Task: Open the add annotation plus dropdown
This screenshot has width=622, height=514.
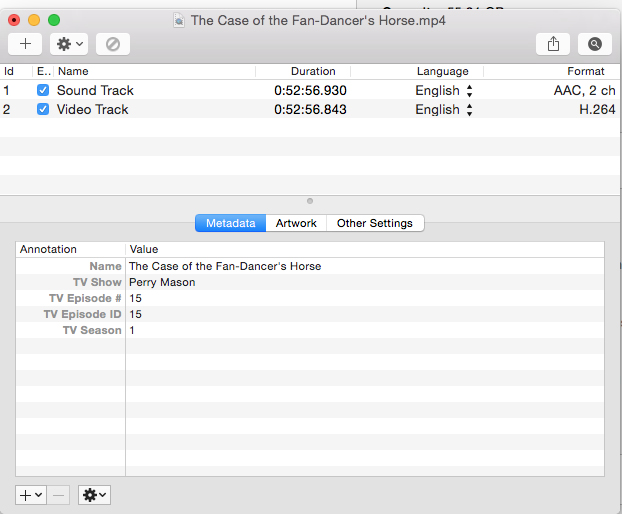Action: (x=31, y=495)
